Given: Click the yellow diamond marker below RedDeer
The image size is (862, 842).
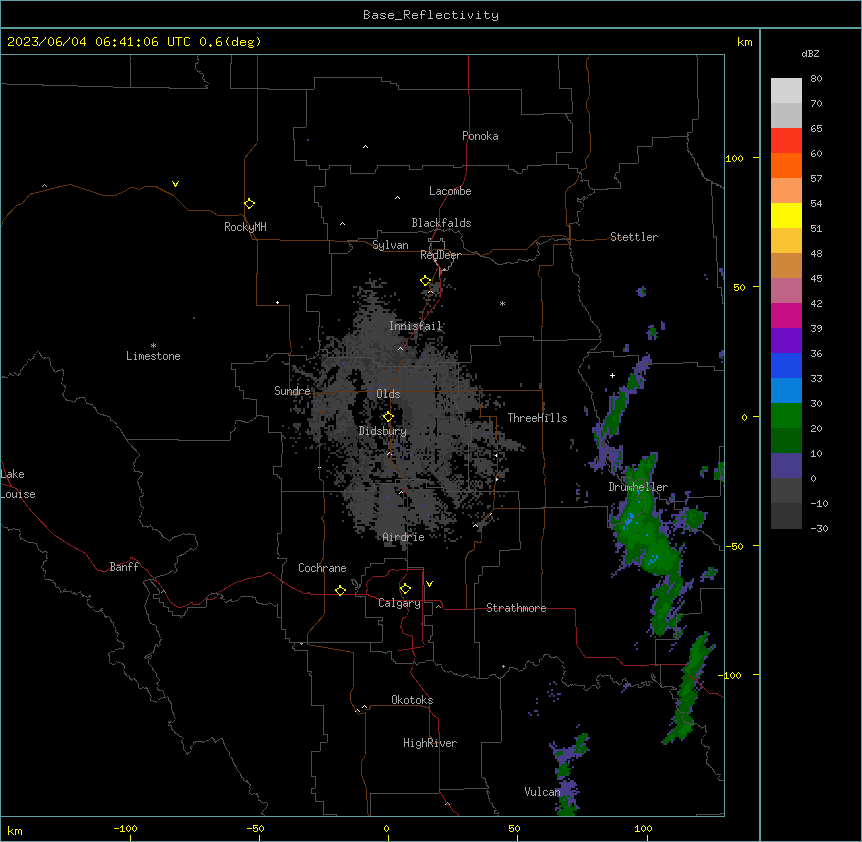Looking at the screenshot, I should [425, 280].
